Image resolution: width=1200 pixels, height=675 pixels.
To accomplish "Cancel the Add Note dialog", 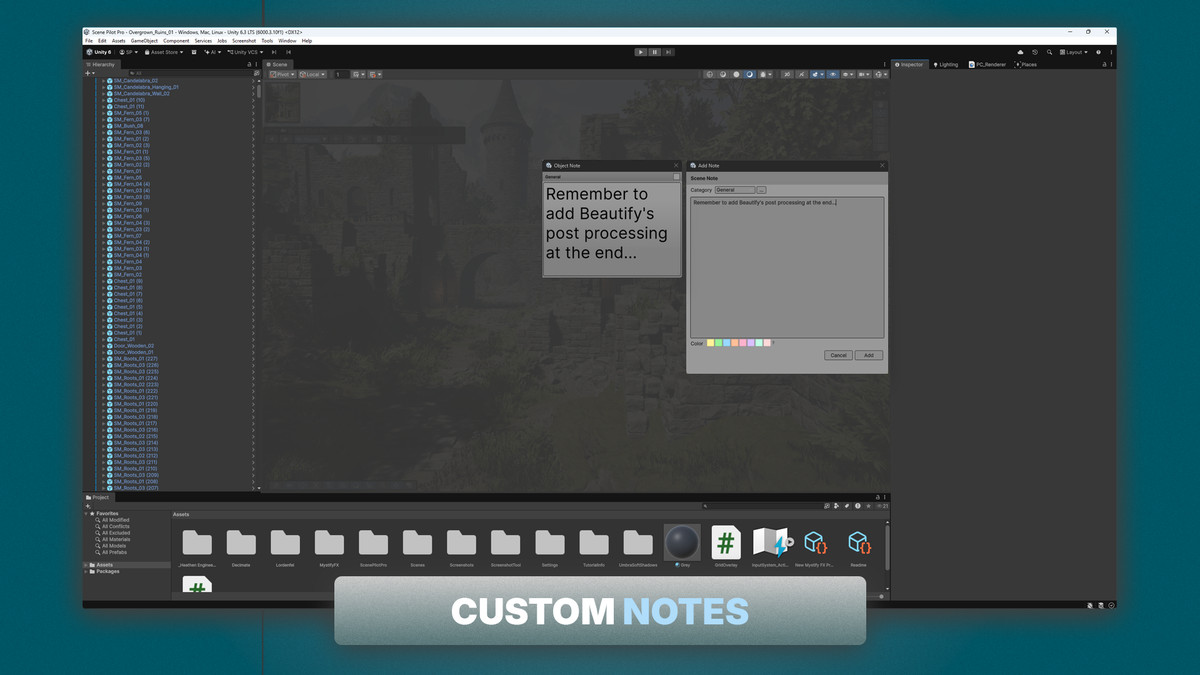I will coord(838,355).
